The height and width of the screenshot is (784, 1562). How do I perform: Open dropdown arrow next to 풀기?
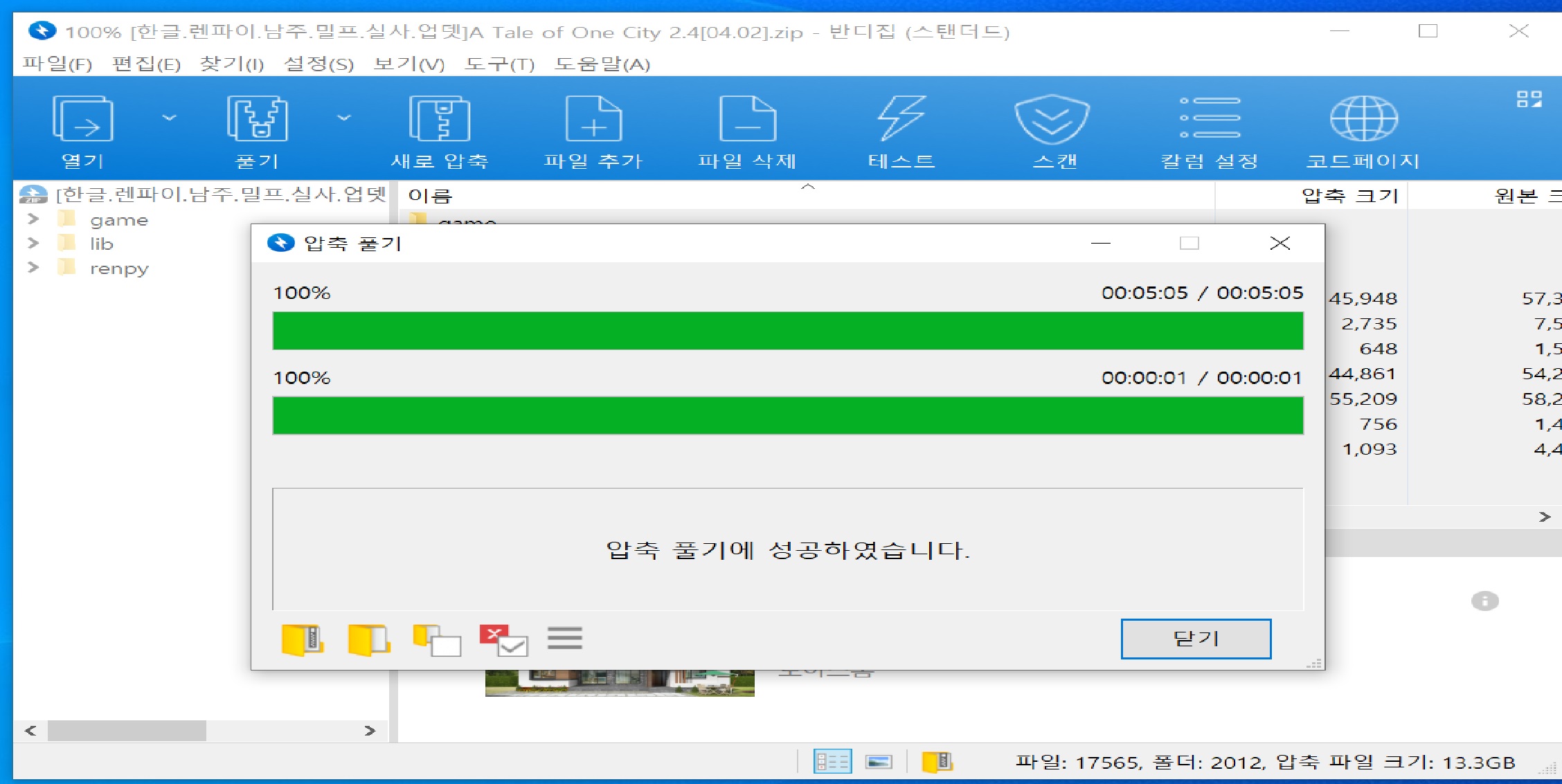tap(344, 118)
